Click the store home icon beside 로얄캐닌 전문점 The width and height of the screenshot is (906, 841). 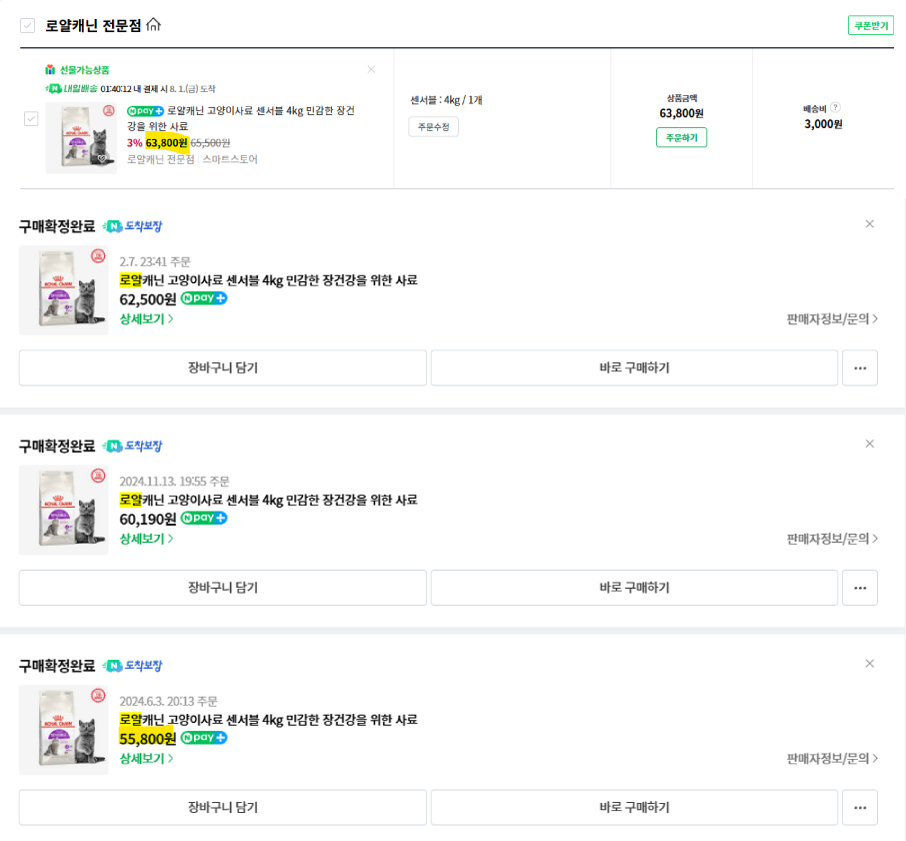coord(153,25)
